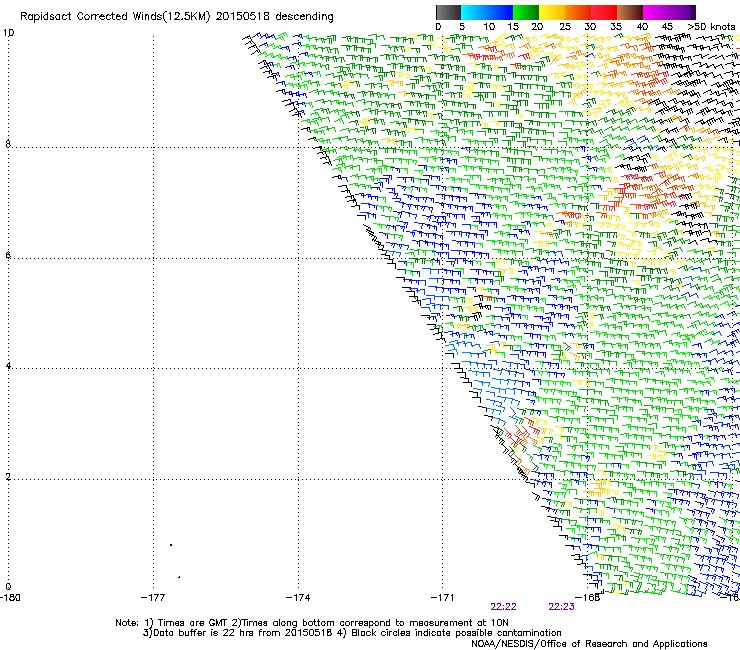Viewport: 740px width, 650px height.
Task: Click the 'Rapidscat Corrected Winds(12.5KM)' title
Action: tap(115, 17)
